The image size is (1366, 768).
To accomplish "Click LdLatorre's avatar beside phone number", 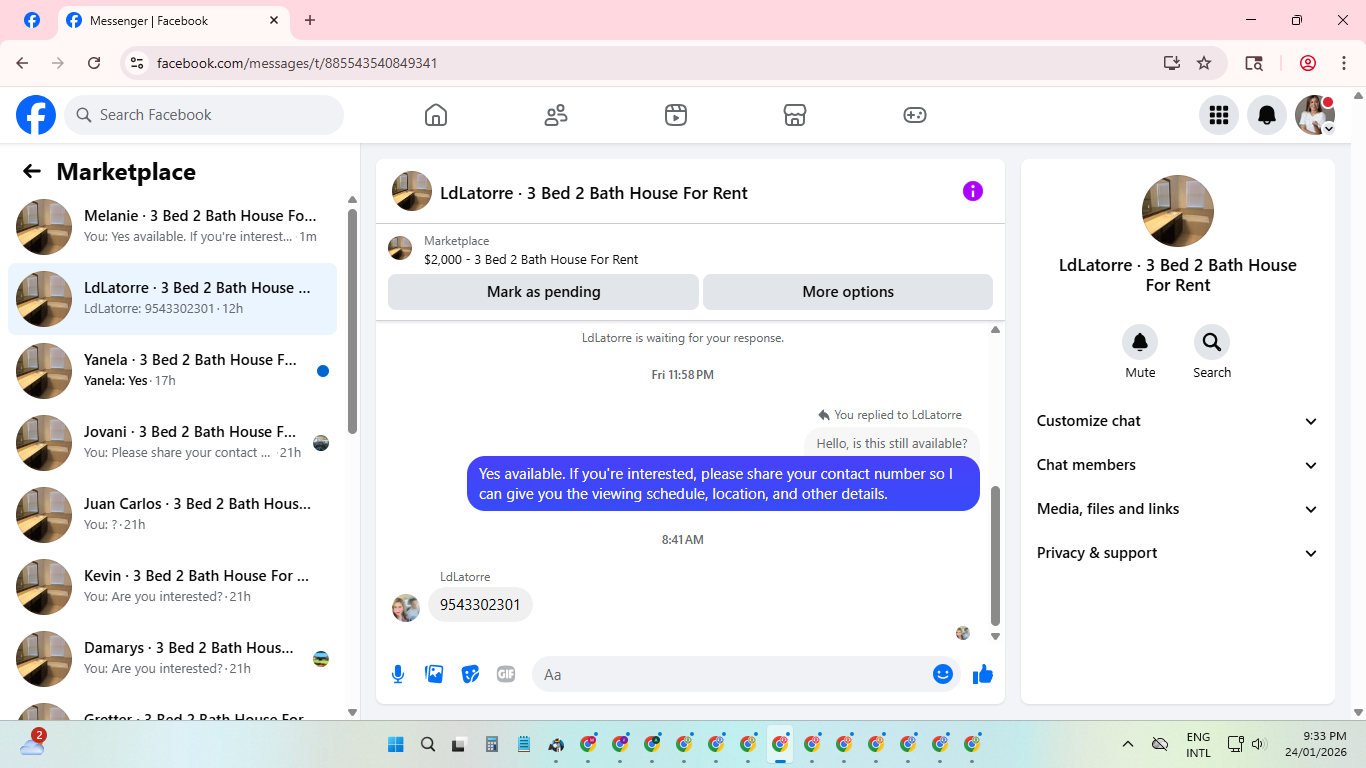I will (406, 608).
